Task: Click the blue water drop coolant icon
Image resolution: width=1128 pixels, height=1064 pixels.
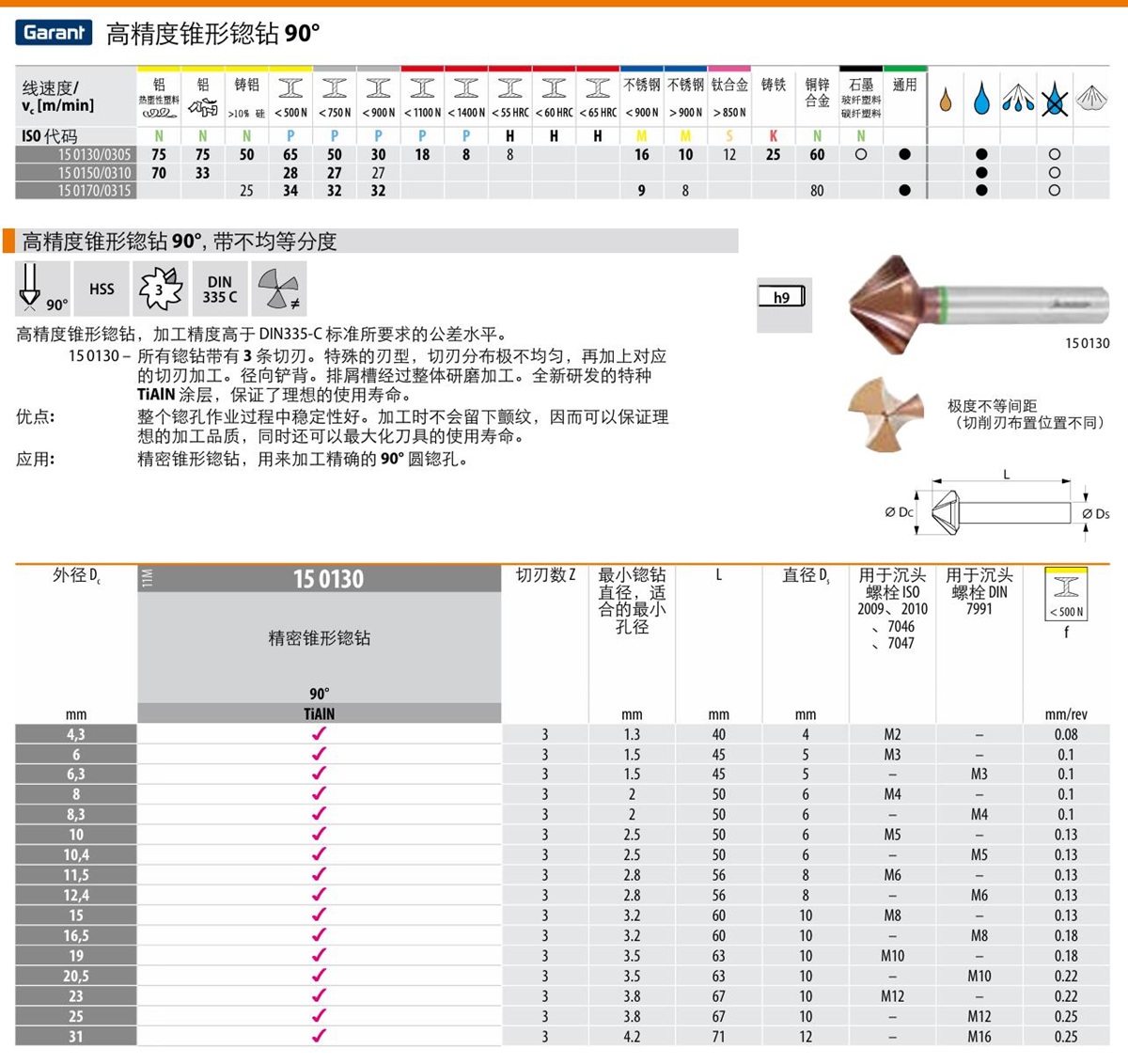Action: tap(981, 98)
